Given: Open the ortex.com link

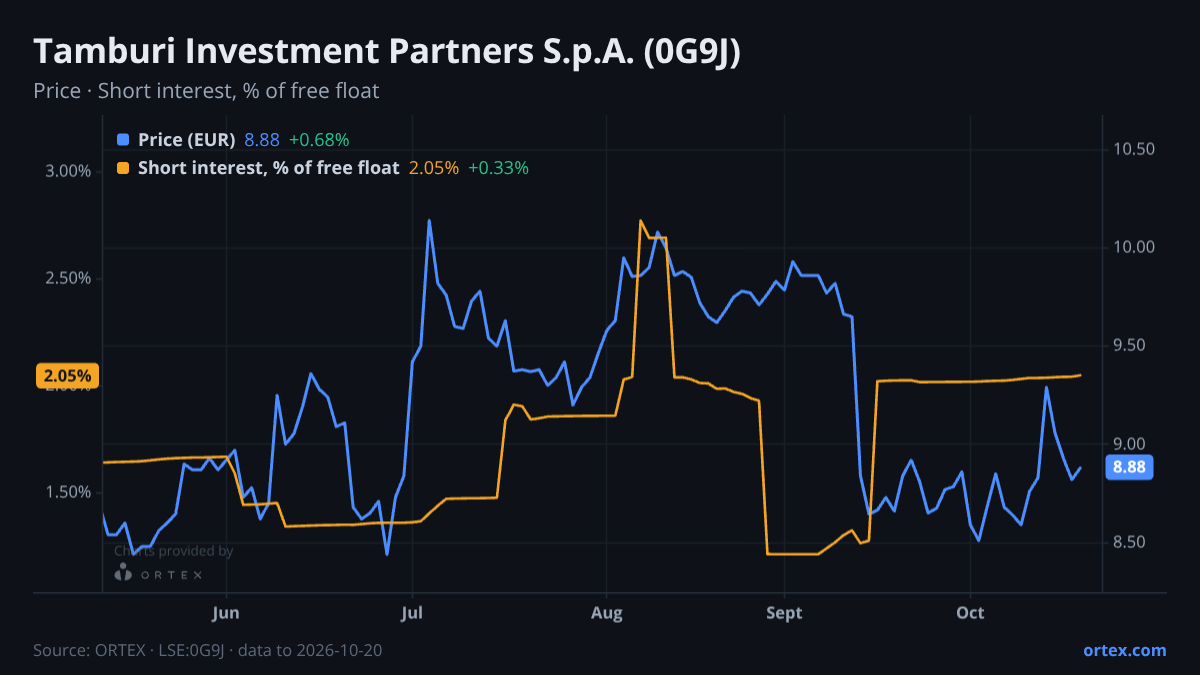Looking at the screenshot, I should [1124, 650].
